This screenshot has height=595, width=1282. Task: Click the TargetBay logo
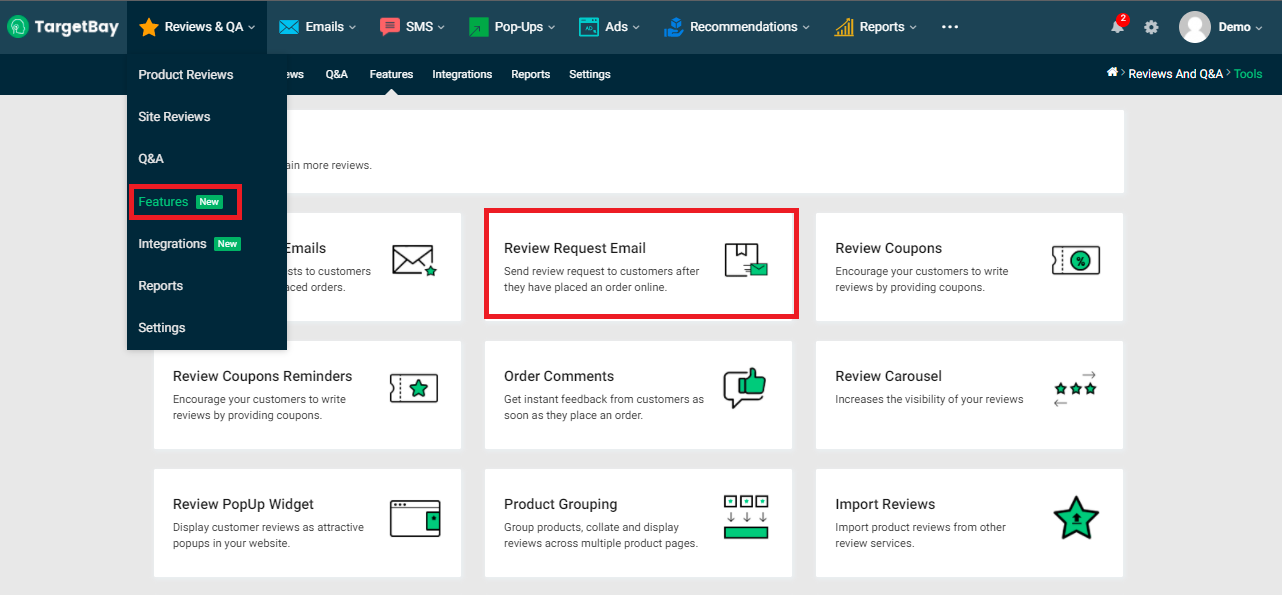[62, 27]
